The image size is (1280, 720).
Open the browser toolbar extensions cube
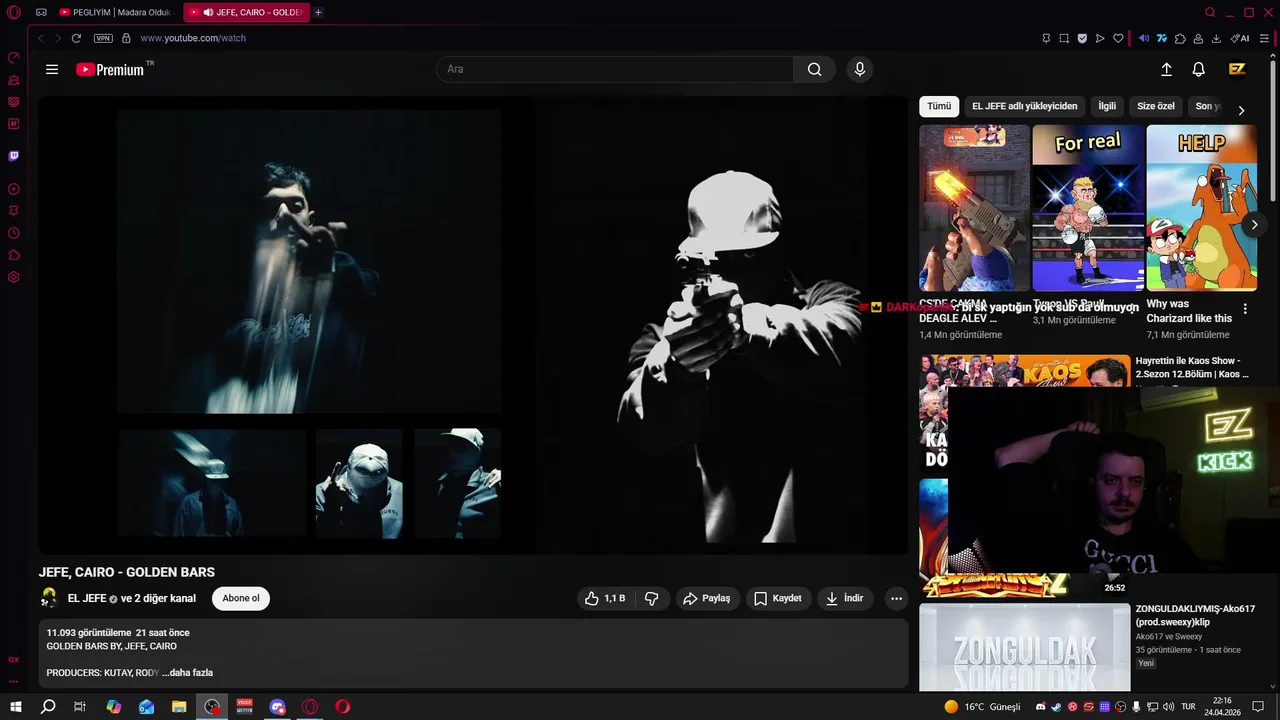pos(1180,38)
